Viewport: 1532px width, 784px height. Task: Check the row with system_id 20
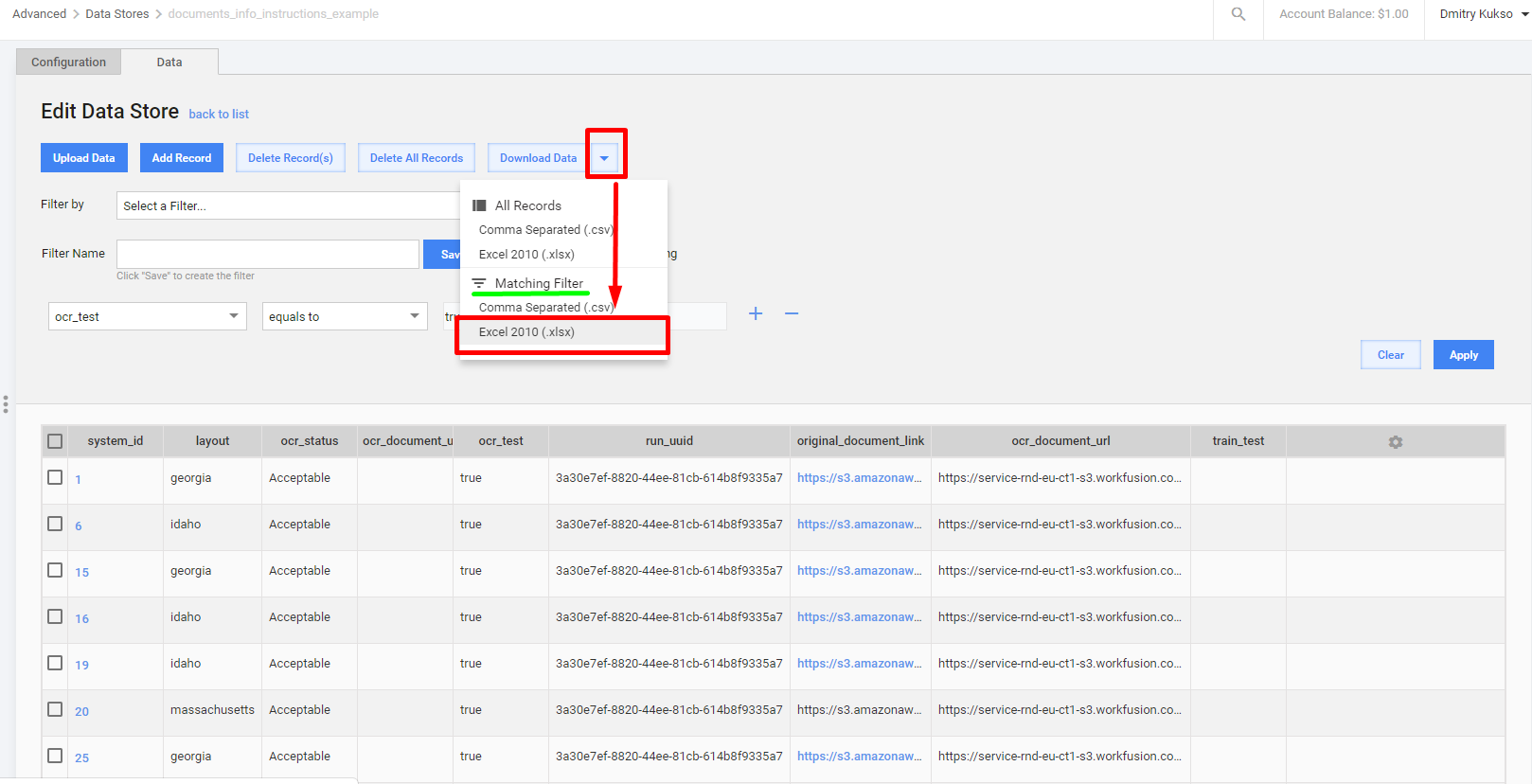[x=55, y=709]
